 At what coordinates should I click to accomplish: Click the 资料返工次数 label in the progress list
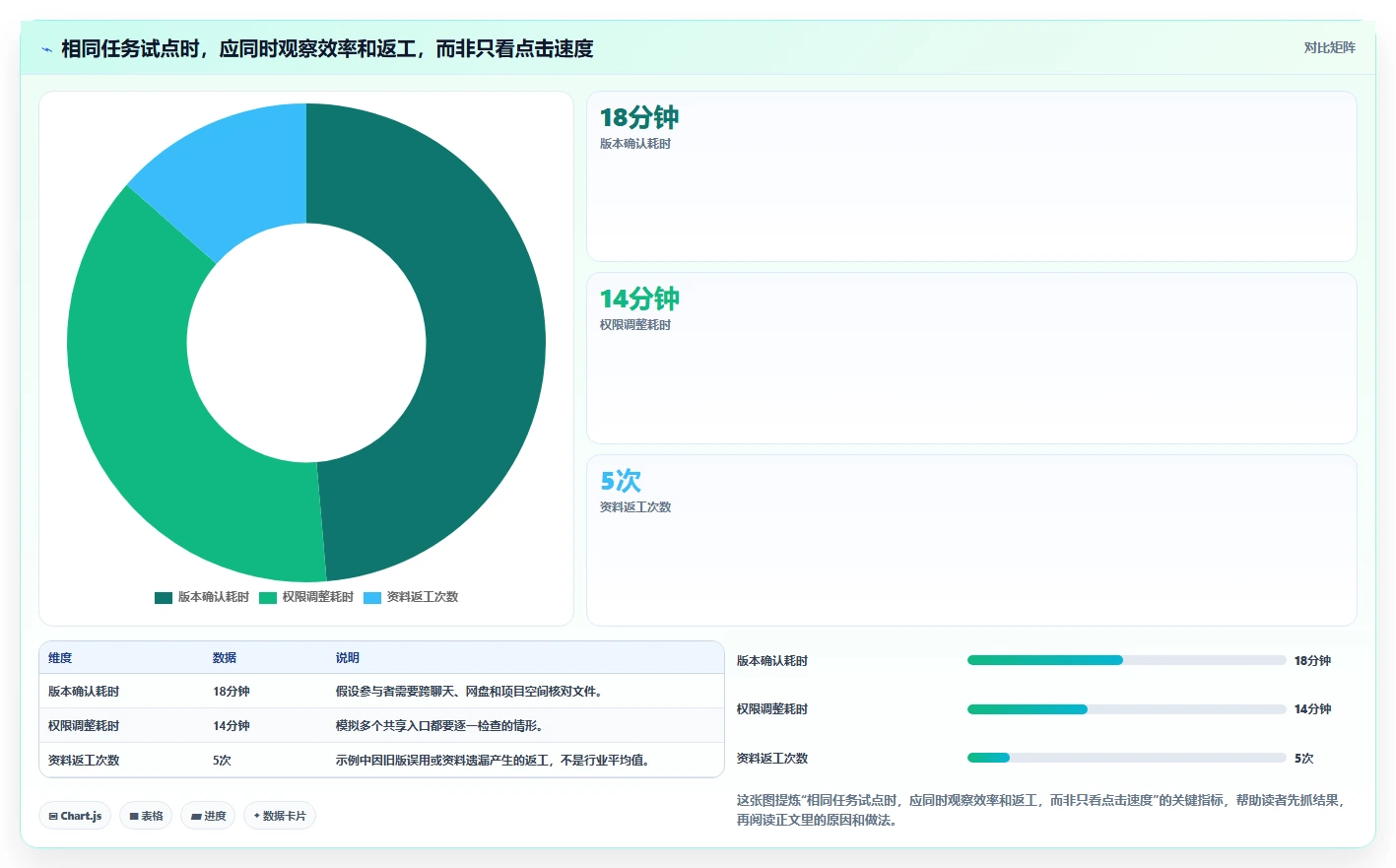pyautogui.click(x=772, y=759)
